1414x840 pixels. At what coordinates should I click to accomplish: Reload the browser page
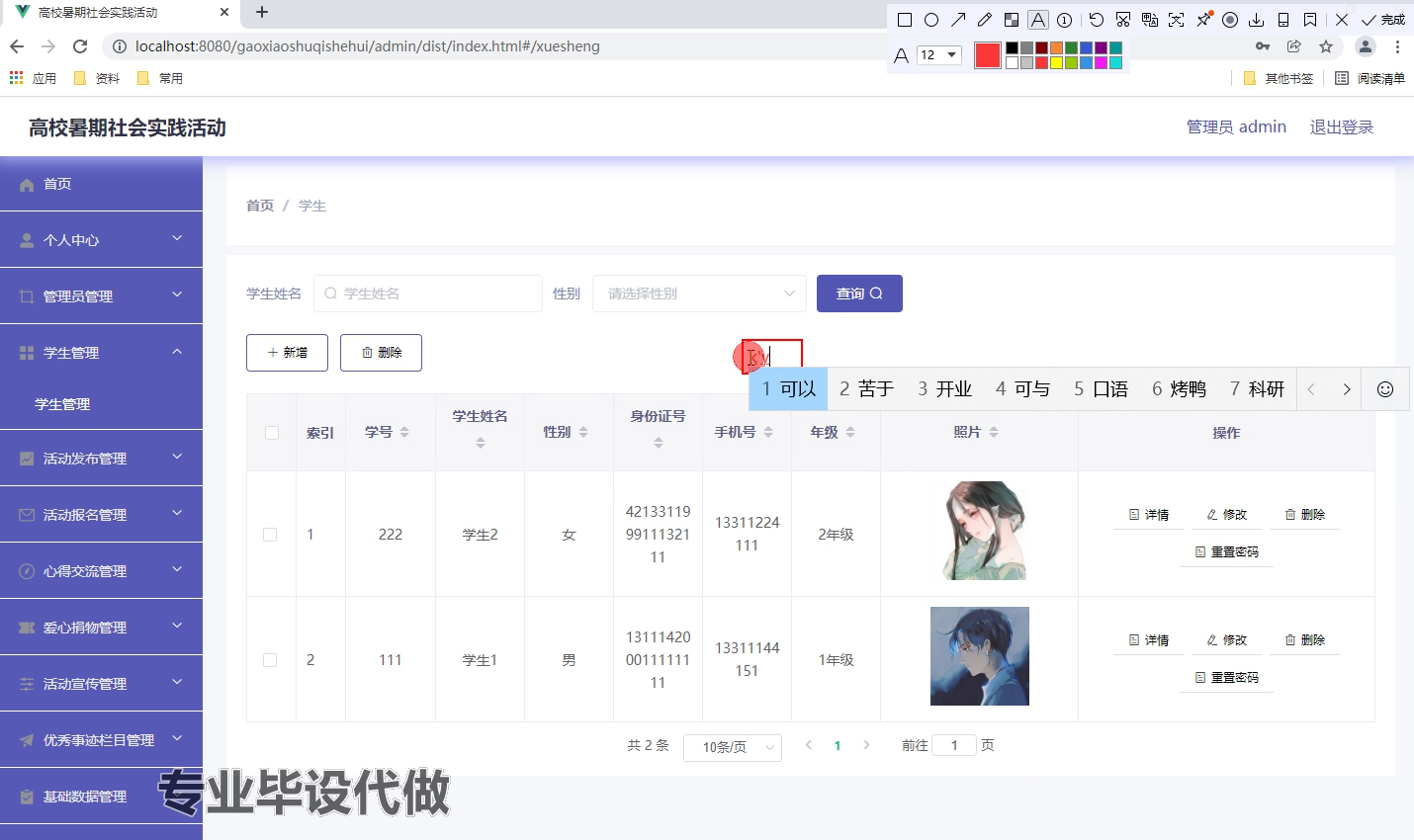click(81, 46)
